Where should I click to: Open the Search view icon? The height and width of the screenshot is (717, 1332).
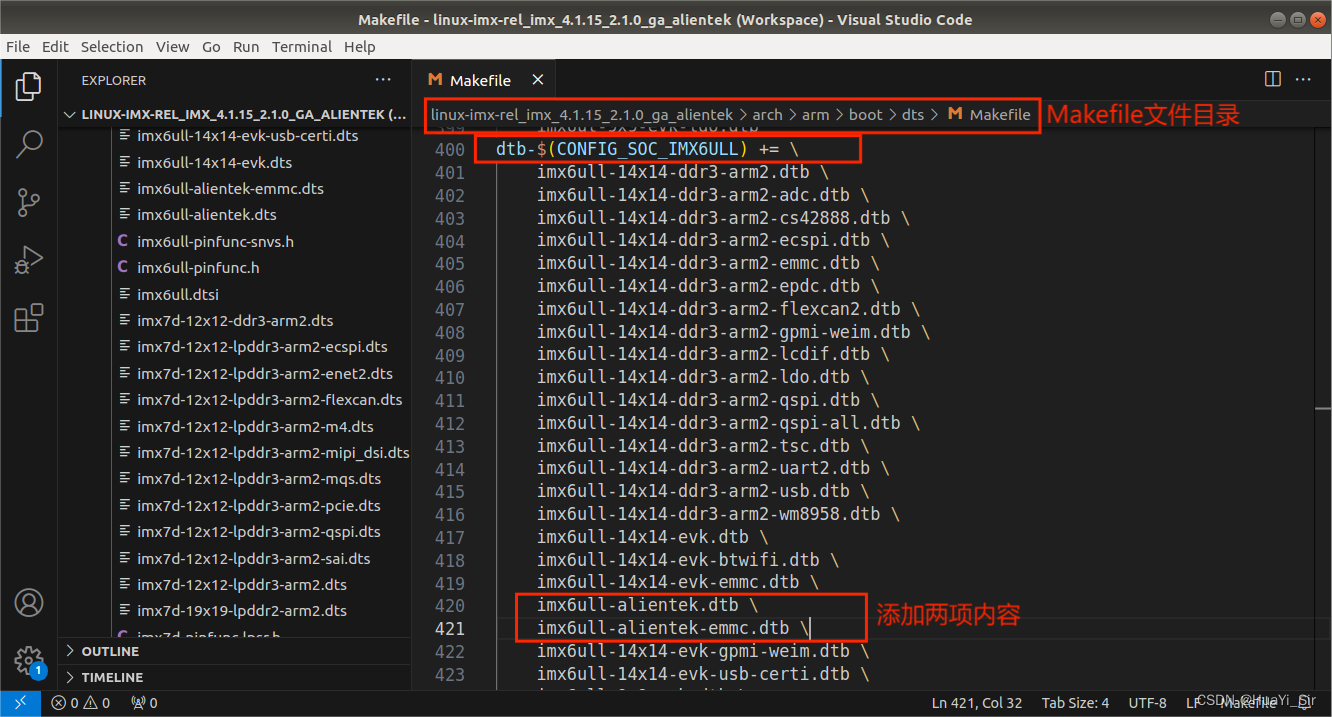28,144
